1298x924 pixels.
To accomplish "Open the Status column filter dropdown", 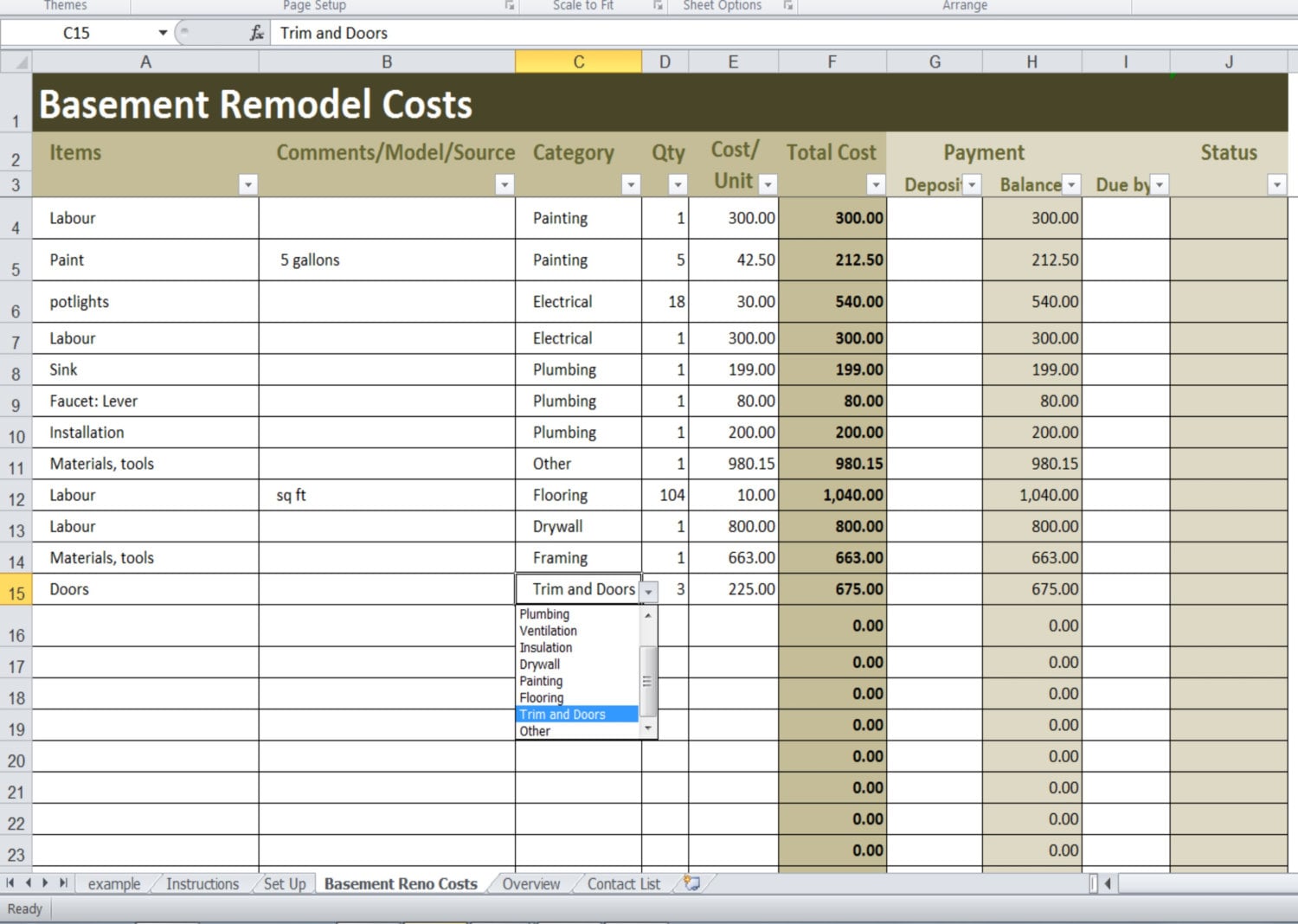I will coord(1276,184).
